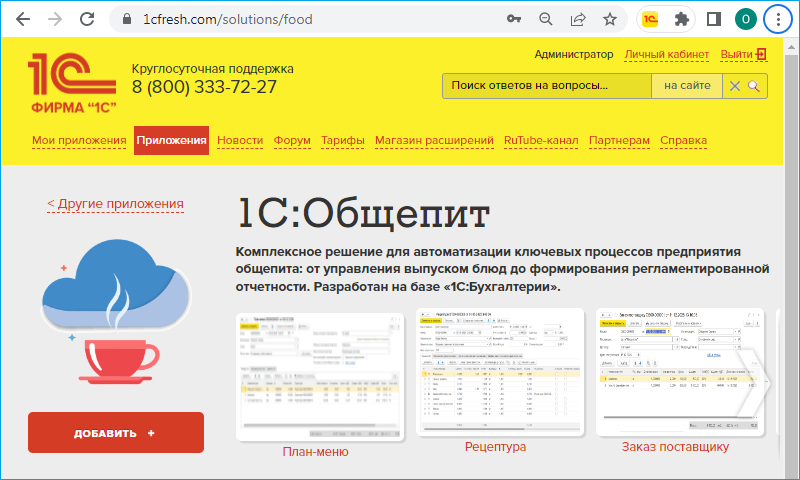Screen dimensions: 800x480
Task: Visit the 'RuTube-канал' link
Action: coord(541,140)
